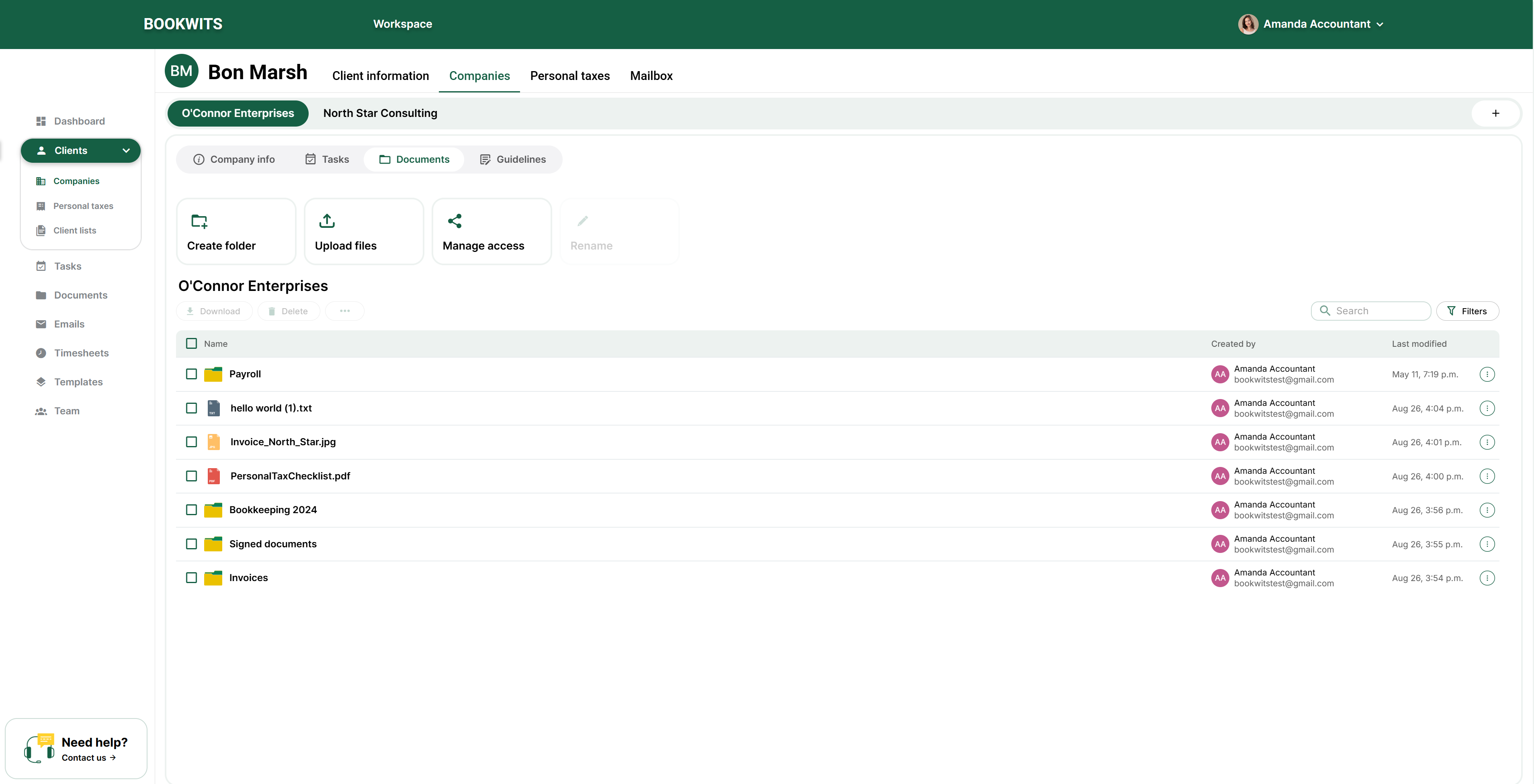Tick the checkbox for Invoice_North_Star.jpg

click(191, 442)
